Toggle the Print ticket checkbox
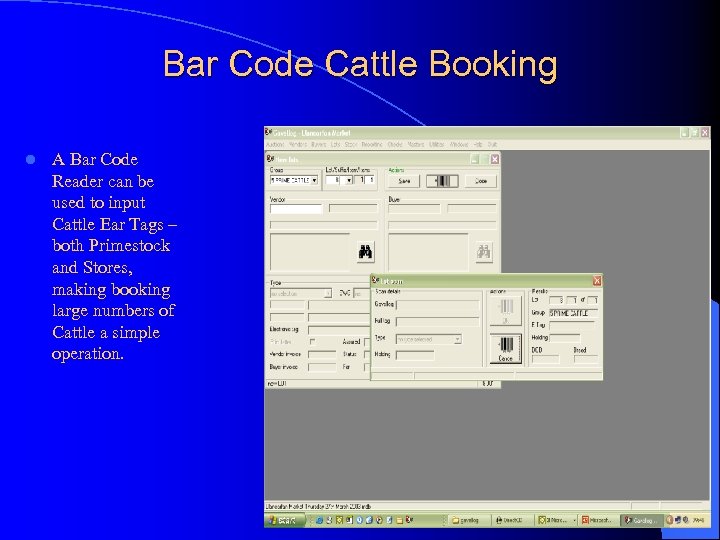Image resolution: width=720 pixels, height=540 pixels. point(313,342)
